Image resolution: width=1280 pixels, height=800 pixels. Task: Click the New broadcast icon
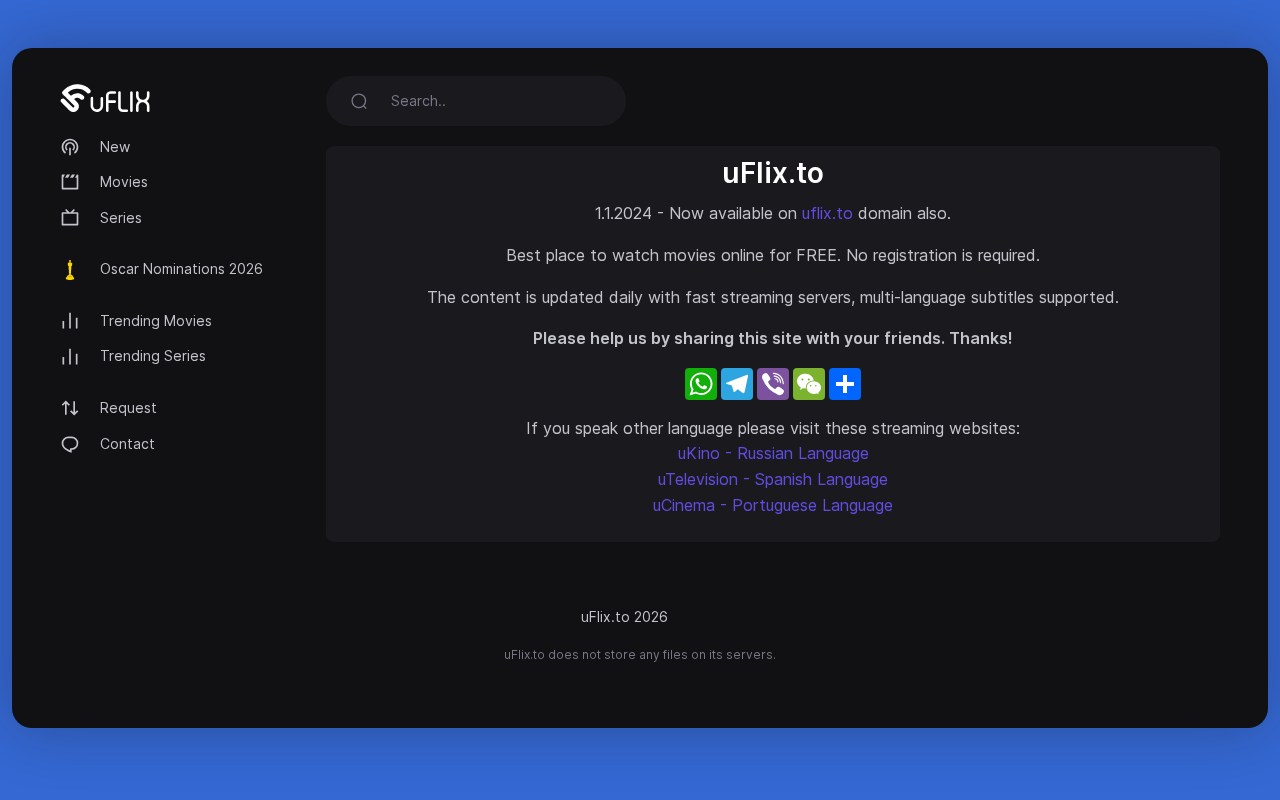[x=70, y=147]
